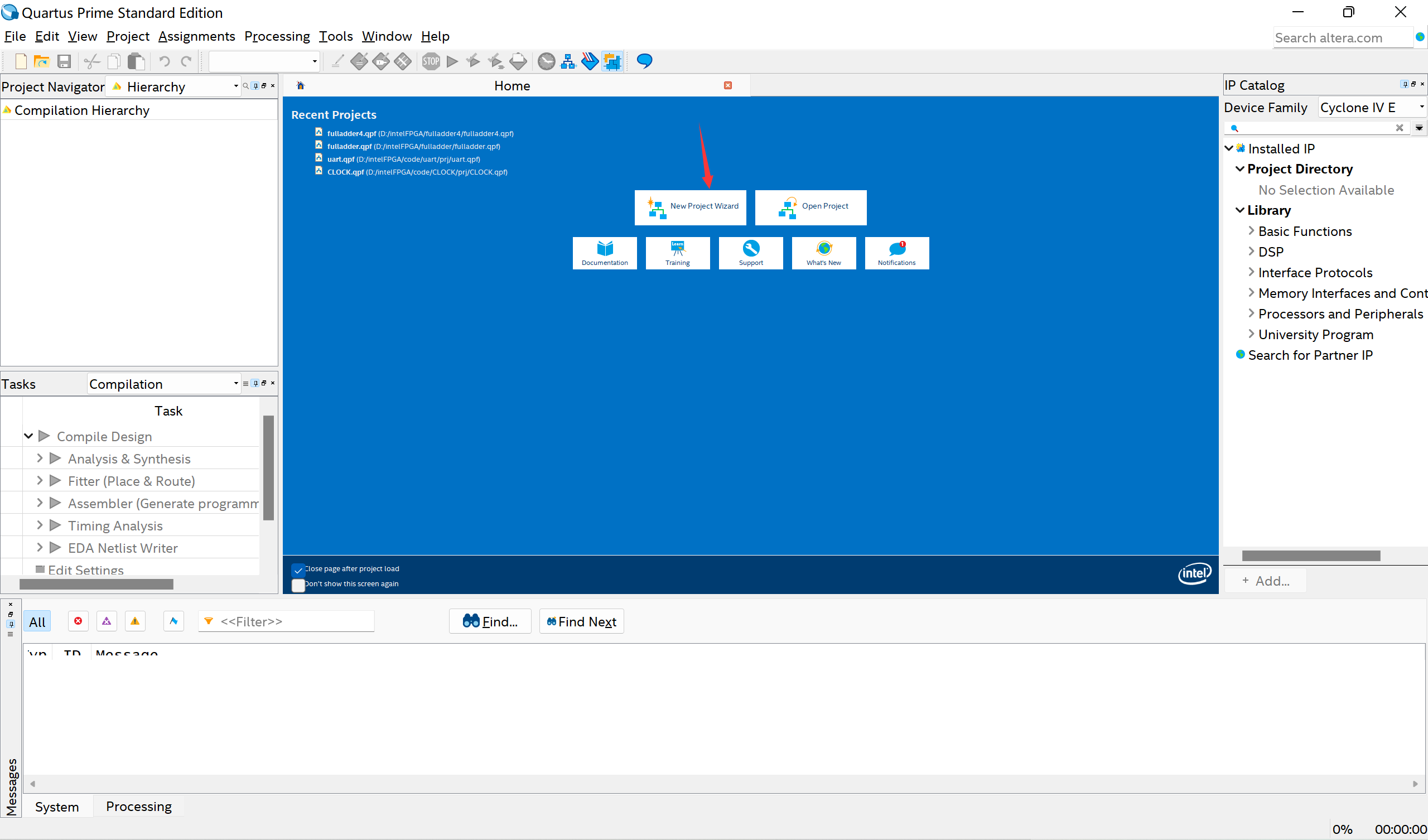The image size is (1428, 840).
Task: Click the Stop Processing icon
Action: coord(431,61)
